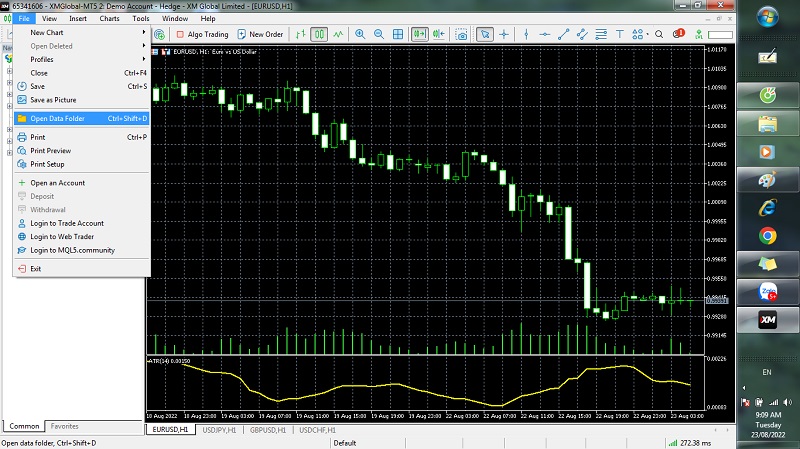
Task: Open the Charts menu in menu bar
Action: tap(109, 18)
